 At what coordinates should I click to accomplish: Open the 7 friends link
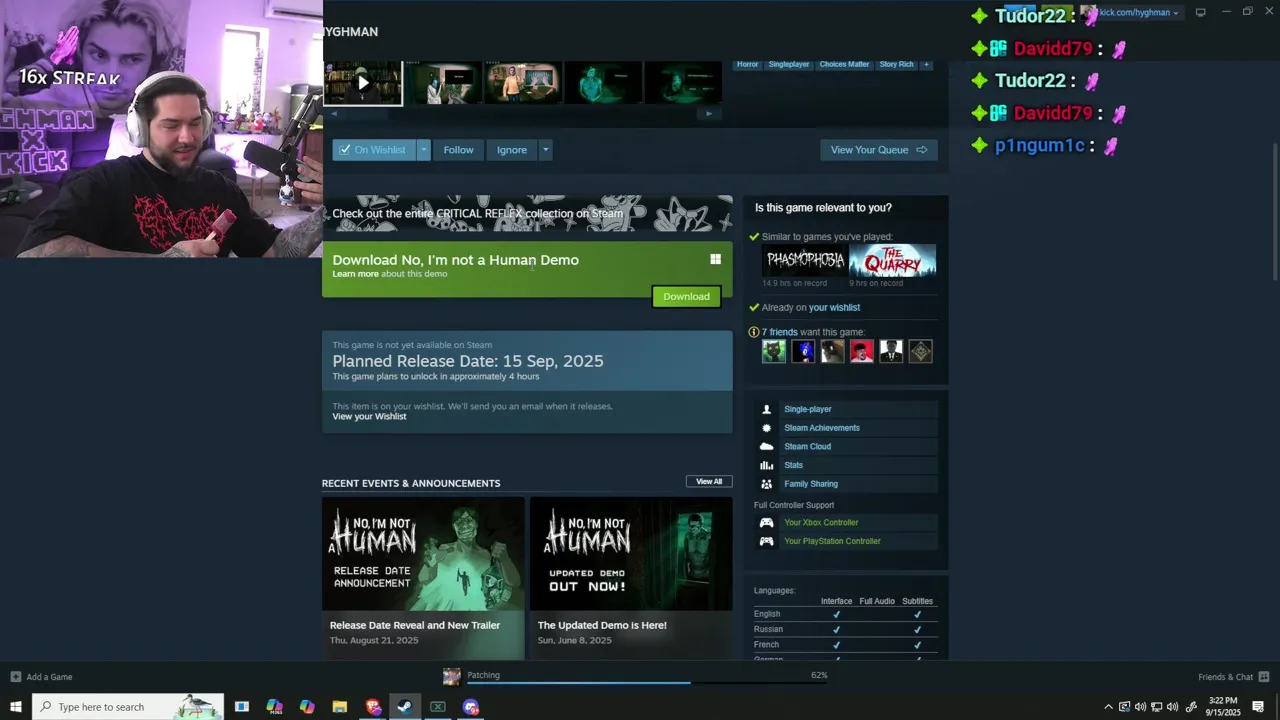[780, 332]
